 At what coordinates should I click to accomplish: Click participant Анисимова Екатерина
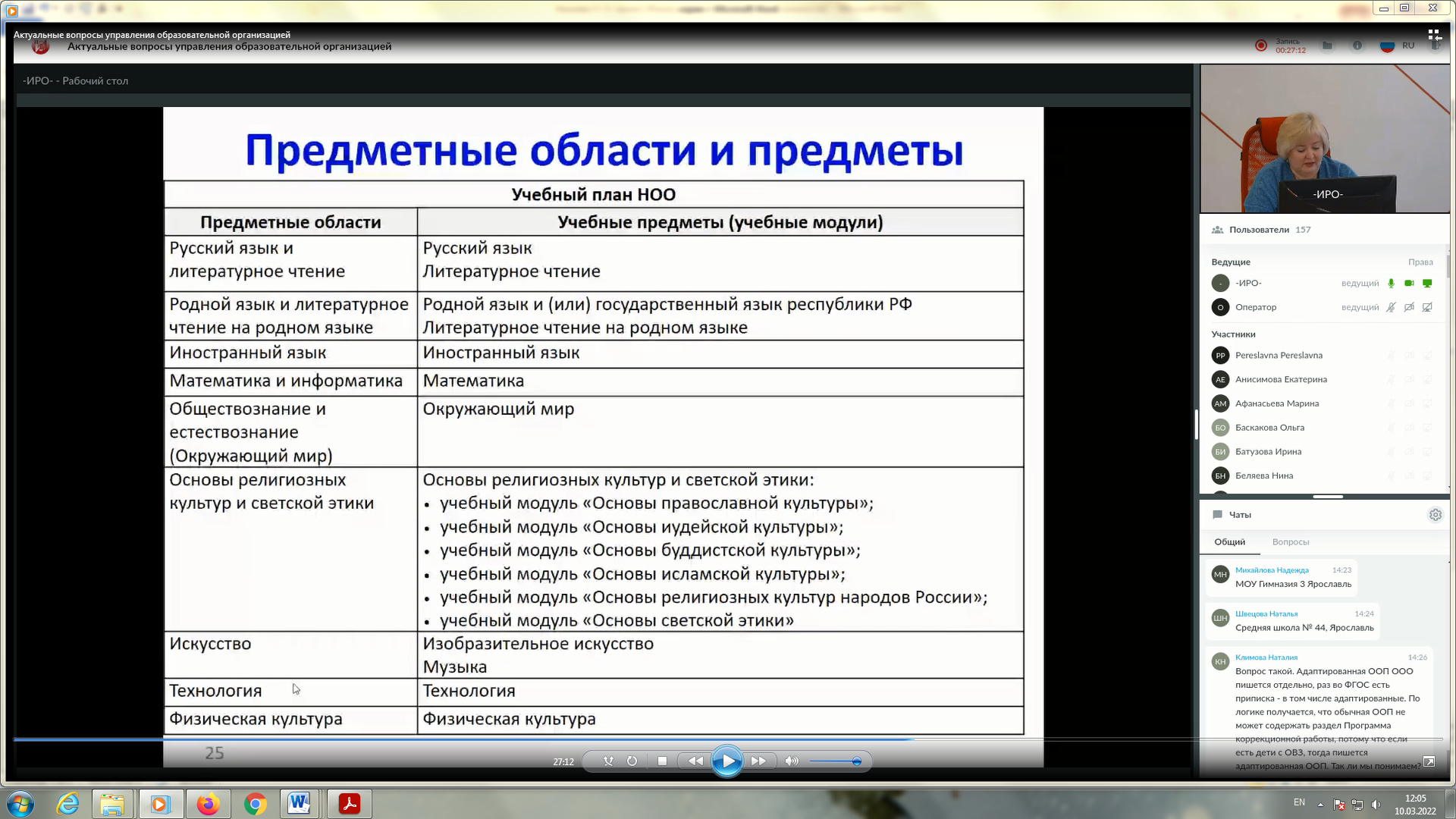coord(1281,379)
